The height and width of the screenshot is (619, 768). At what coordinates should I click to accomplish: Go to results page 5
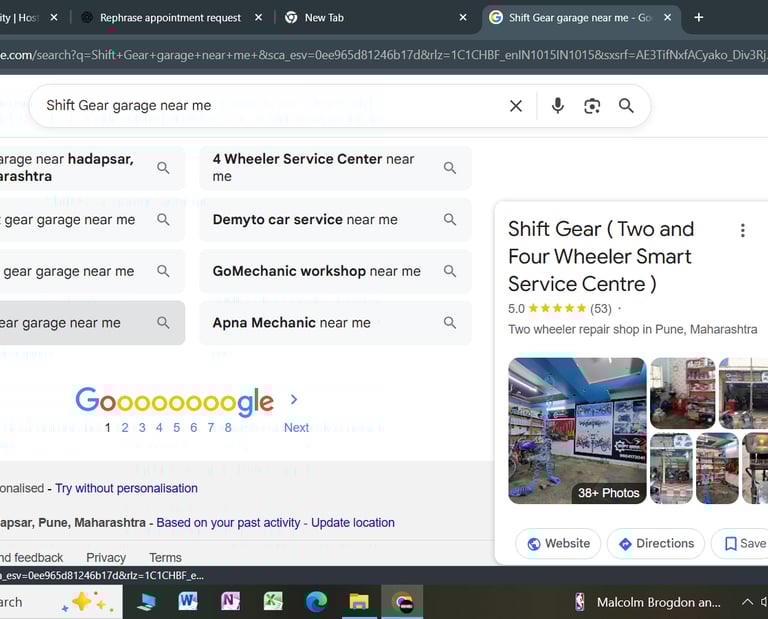[x=176, y=428]
